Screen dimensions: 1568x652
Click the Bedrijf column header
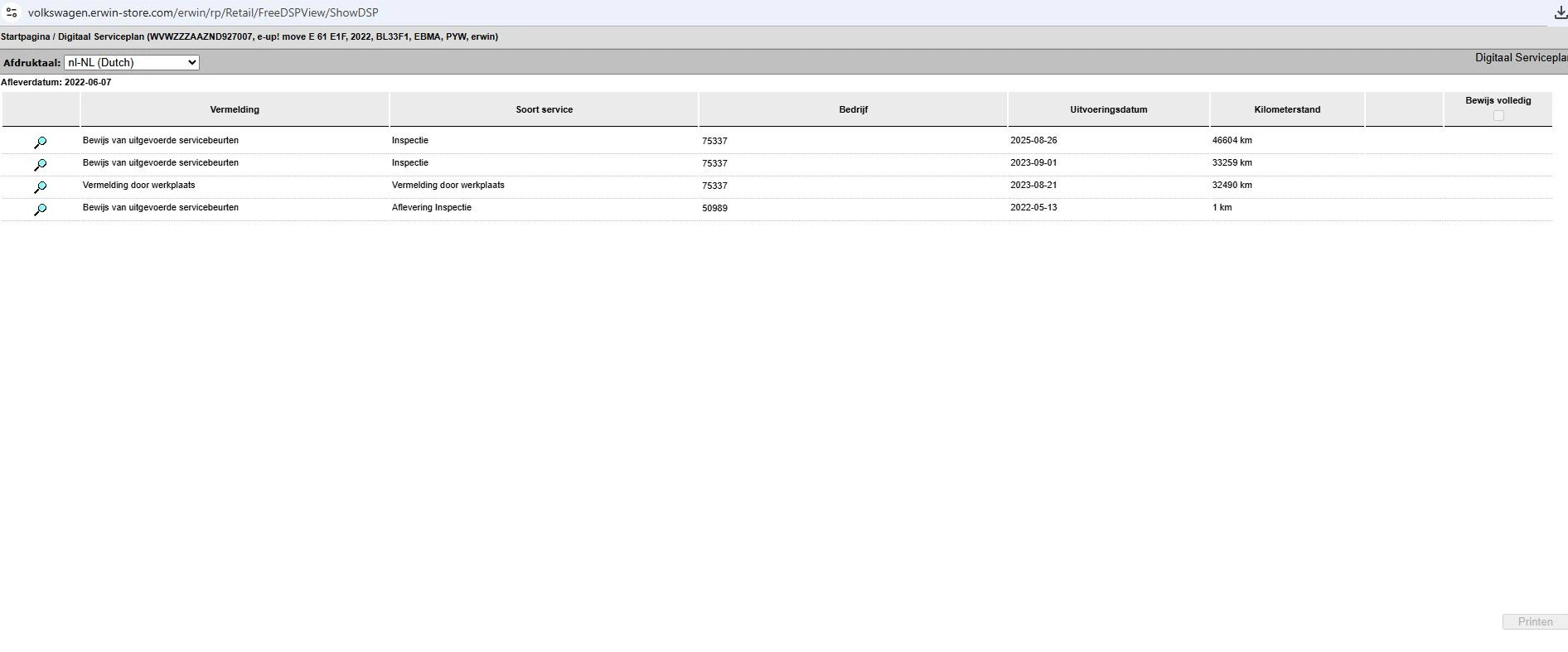(853, 109)
